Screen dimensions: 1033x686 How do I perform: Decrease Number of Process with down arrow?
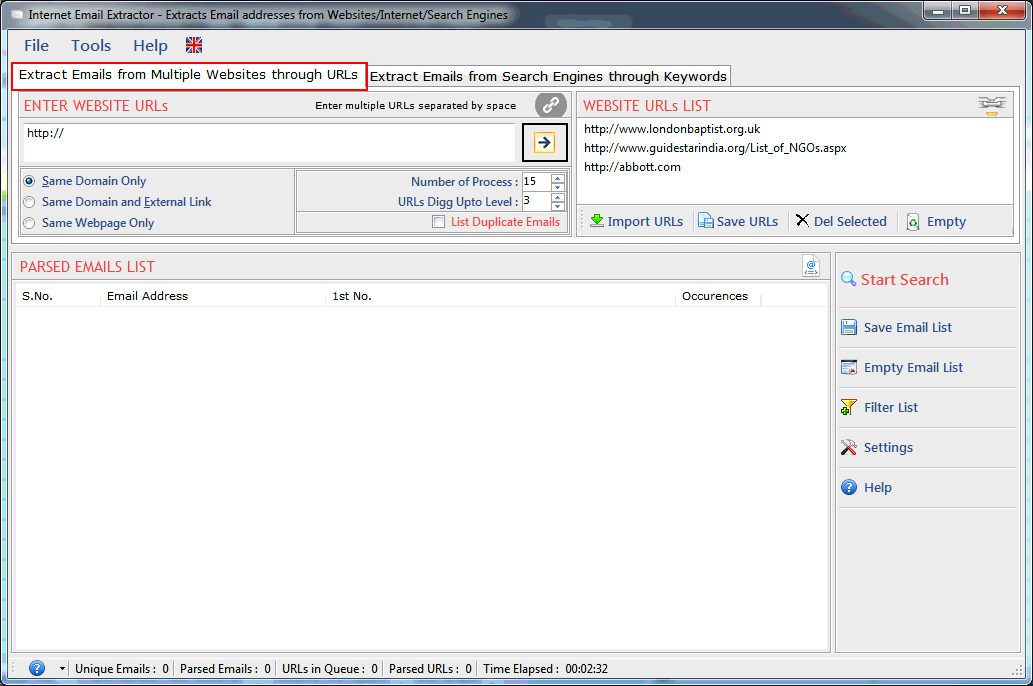point(558,186)
